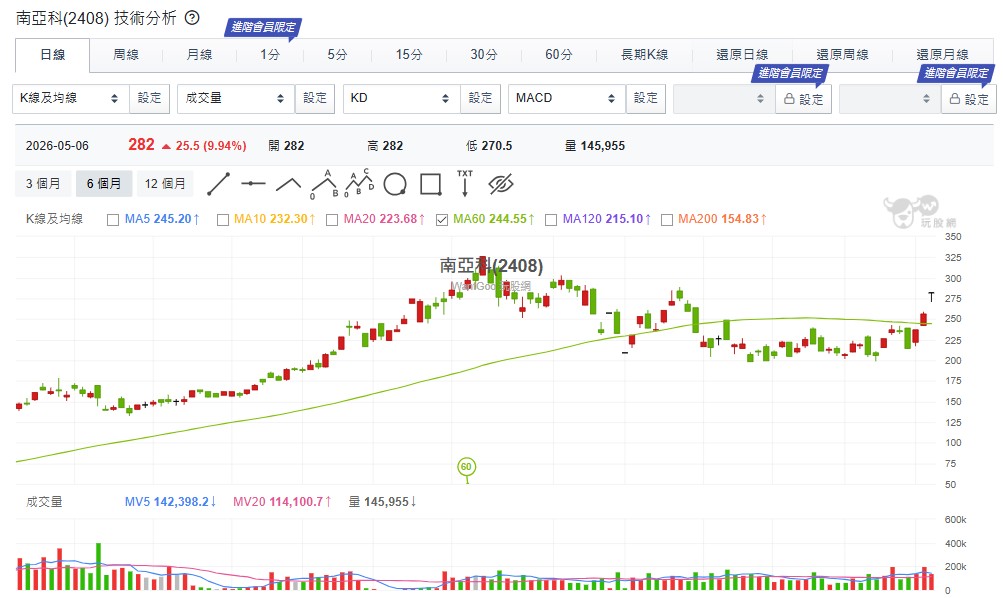Screen dimensions: 1003x598
Task: Select the 0-A-B-C-D pattern drawing tool
Action: click(359, 184)
